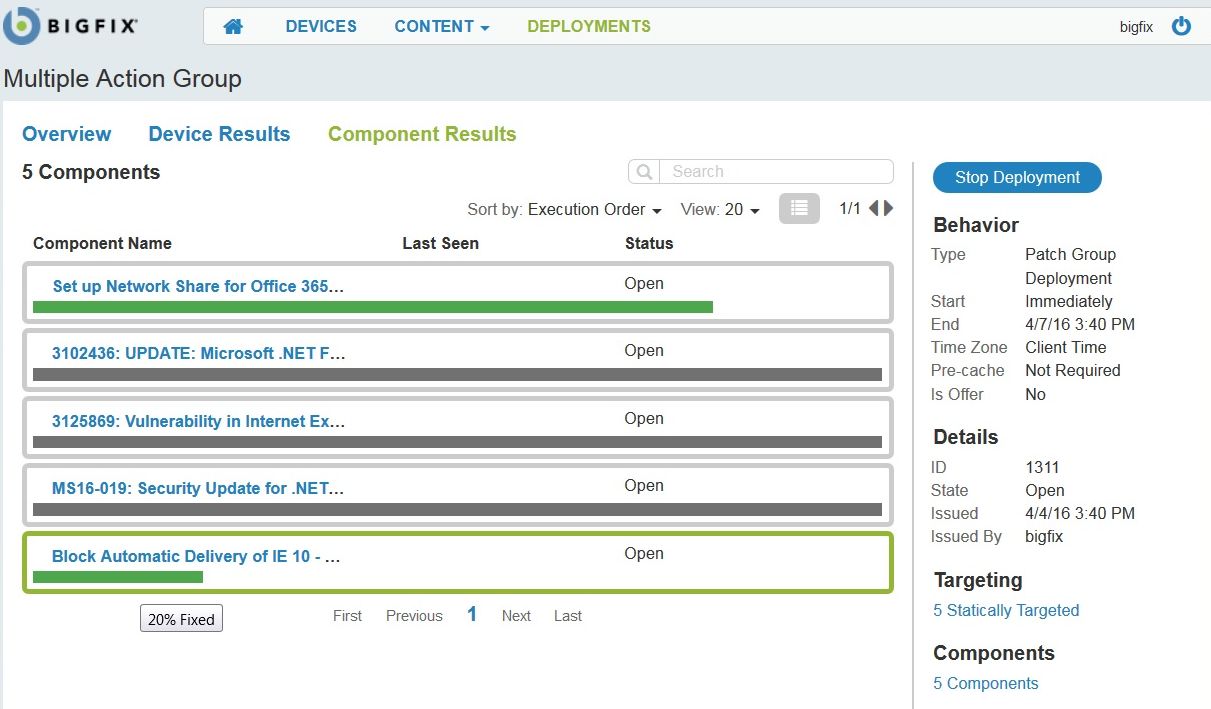This screenshot has width=1211, height=709.
Task: Open the DEVICES menu item
Action: [x=321, y=27]
